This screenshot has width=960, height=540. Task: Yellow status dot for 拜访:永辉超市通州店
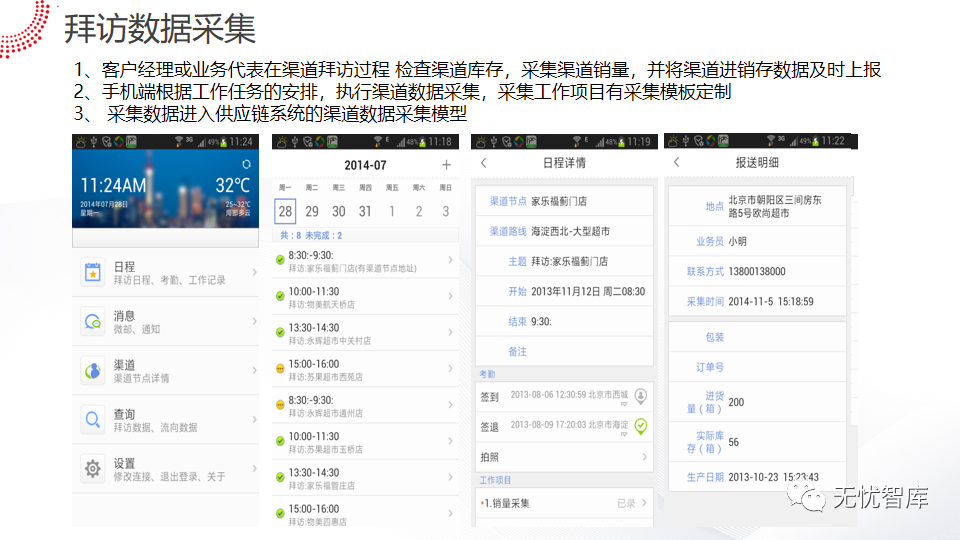280,405
